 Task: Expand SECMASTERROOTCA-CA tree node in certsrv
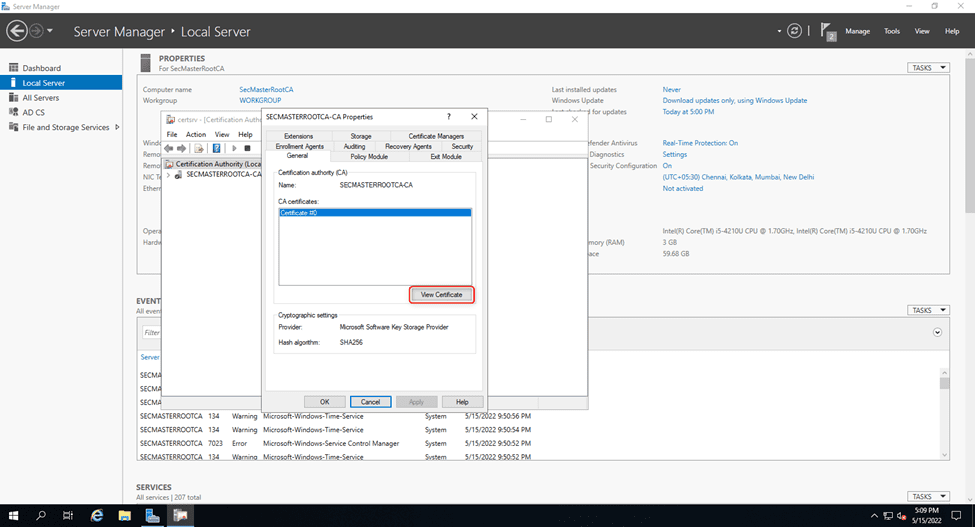(x=168, y=175)
